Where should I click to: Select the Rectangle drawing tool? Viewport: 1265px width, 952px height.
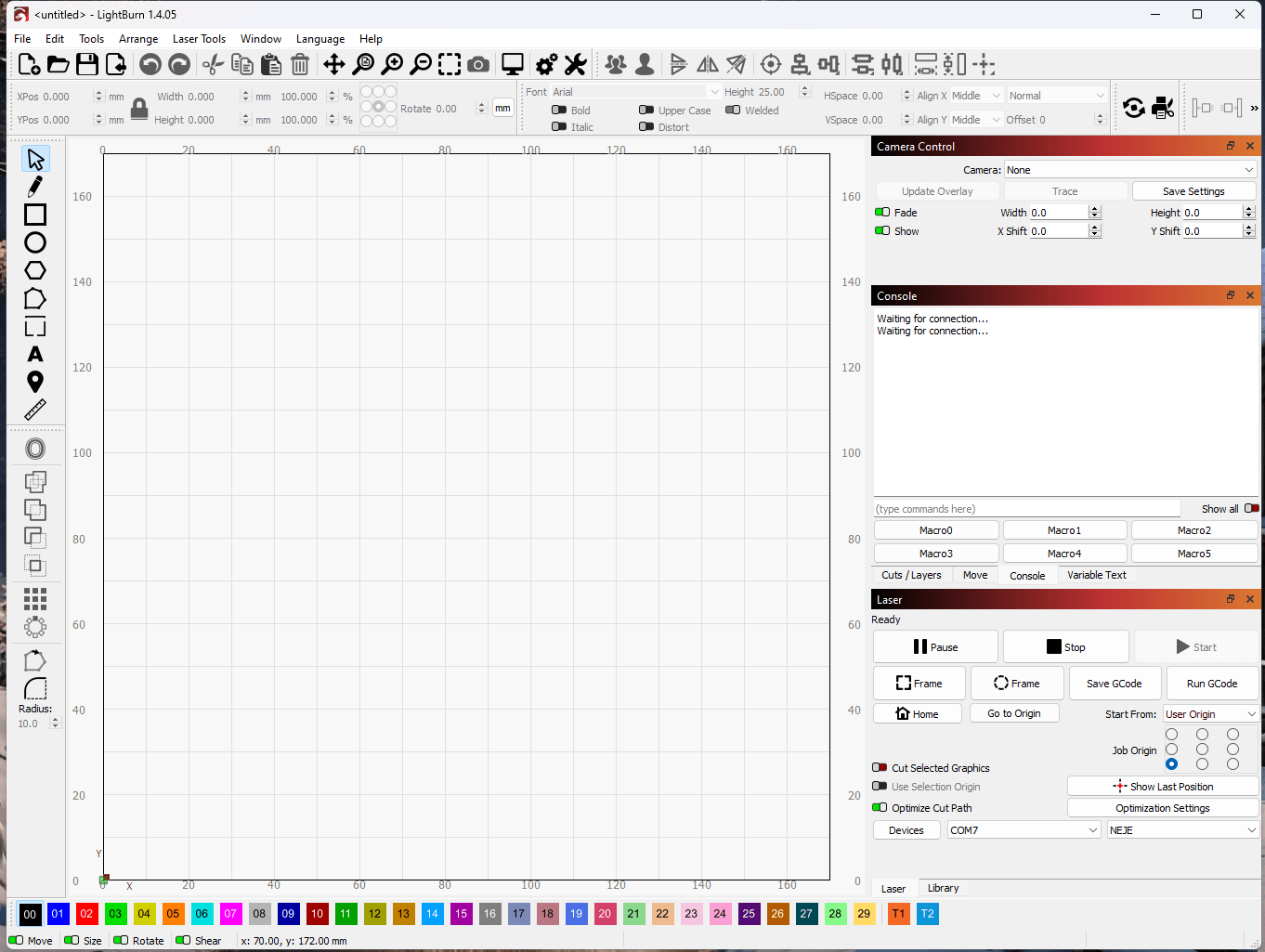coord(35,215)
